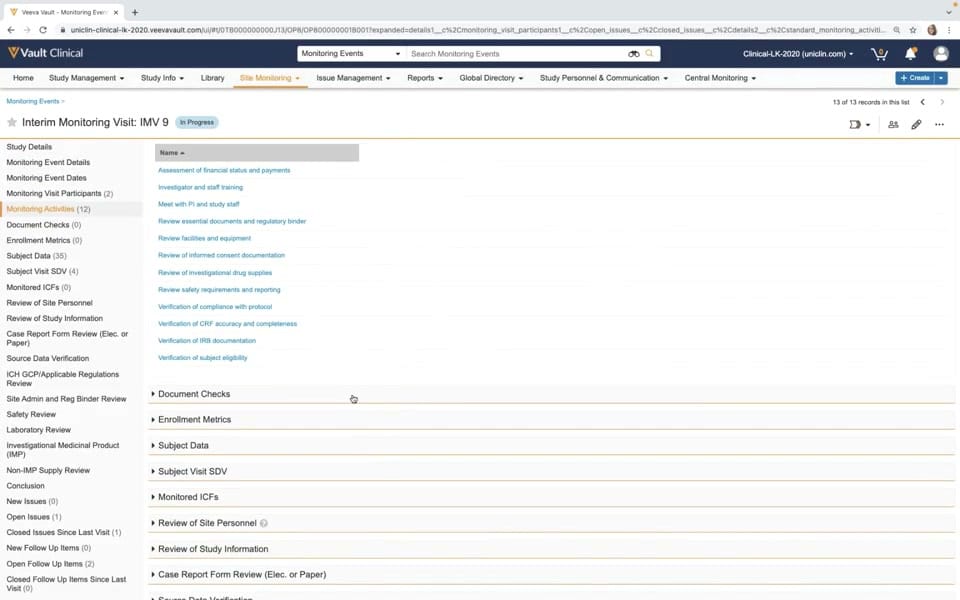Open Study Personnel & Communication menu
This screenshot has width=960, height=600.
(x=604, y=78)
